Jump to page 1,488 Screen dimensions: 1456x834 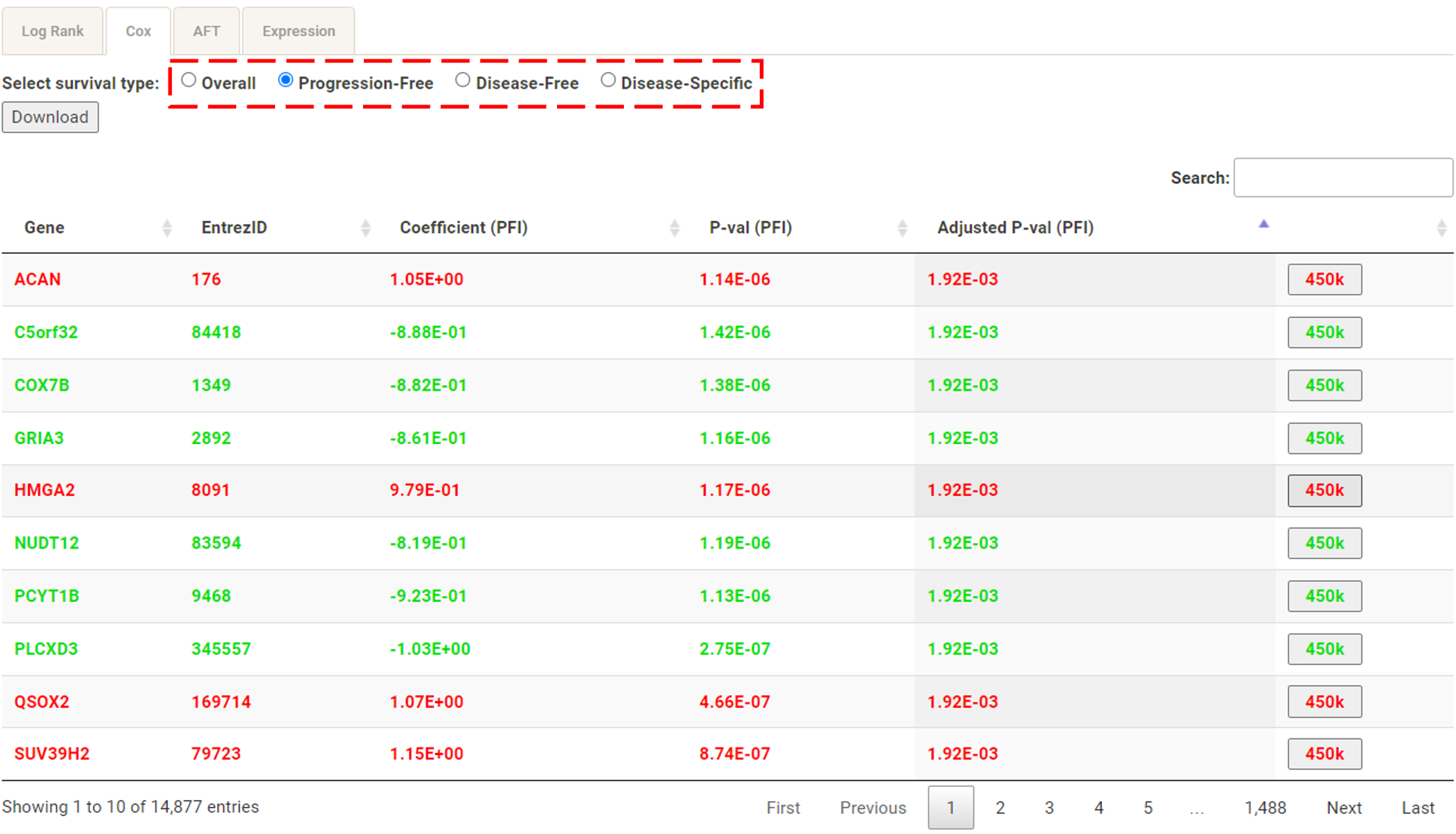click(1265, 808)
